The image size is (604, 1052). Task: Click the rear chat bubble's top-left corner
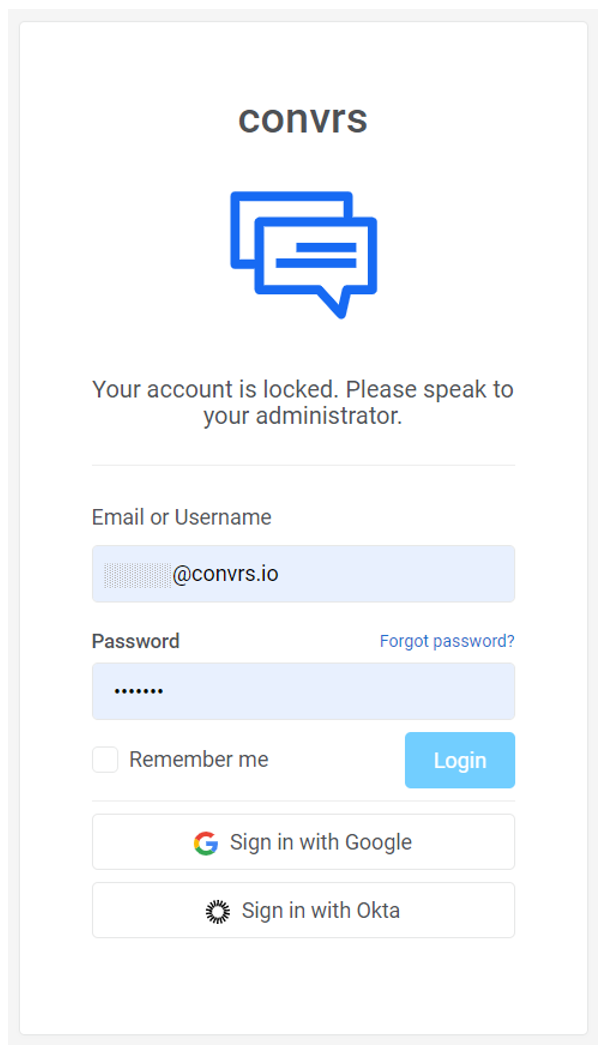[x=235, y=196]
